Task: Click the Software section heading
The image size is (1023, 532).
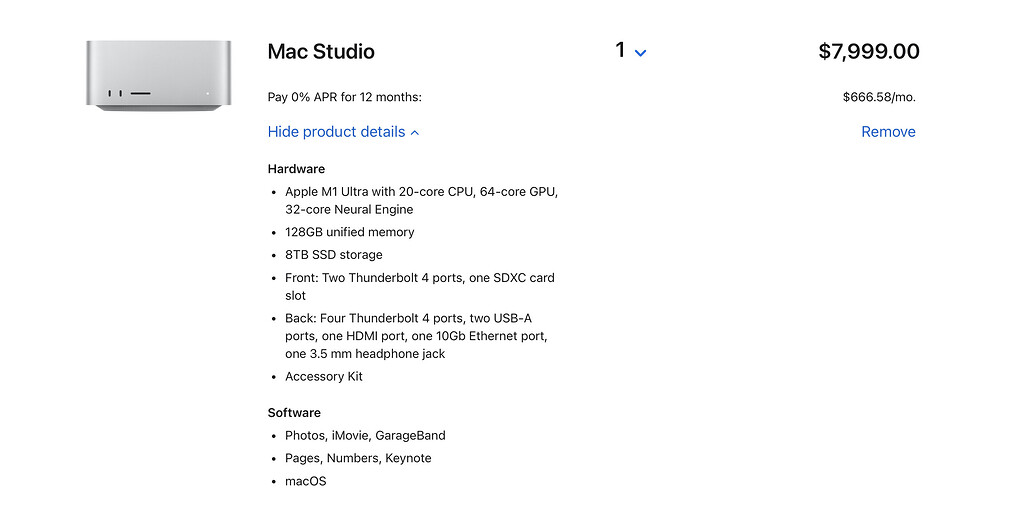Action: [294, 413]
